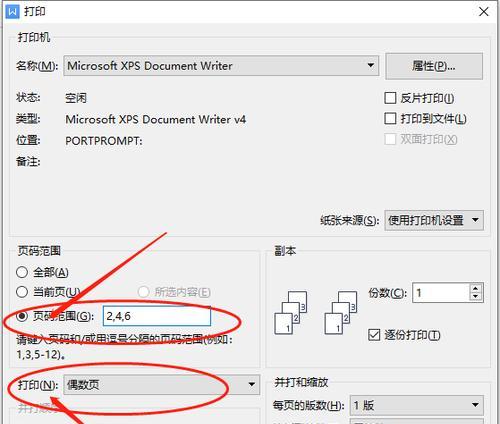The image size is (500, 424).
Task: Click the 份数 copies number field
Action: tap(441, 293)
